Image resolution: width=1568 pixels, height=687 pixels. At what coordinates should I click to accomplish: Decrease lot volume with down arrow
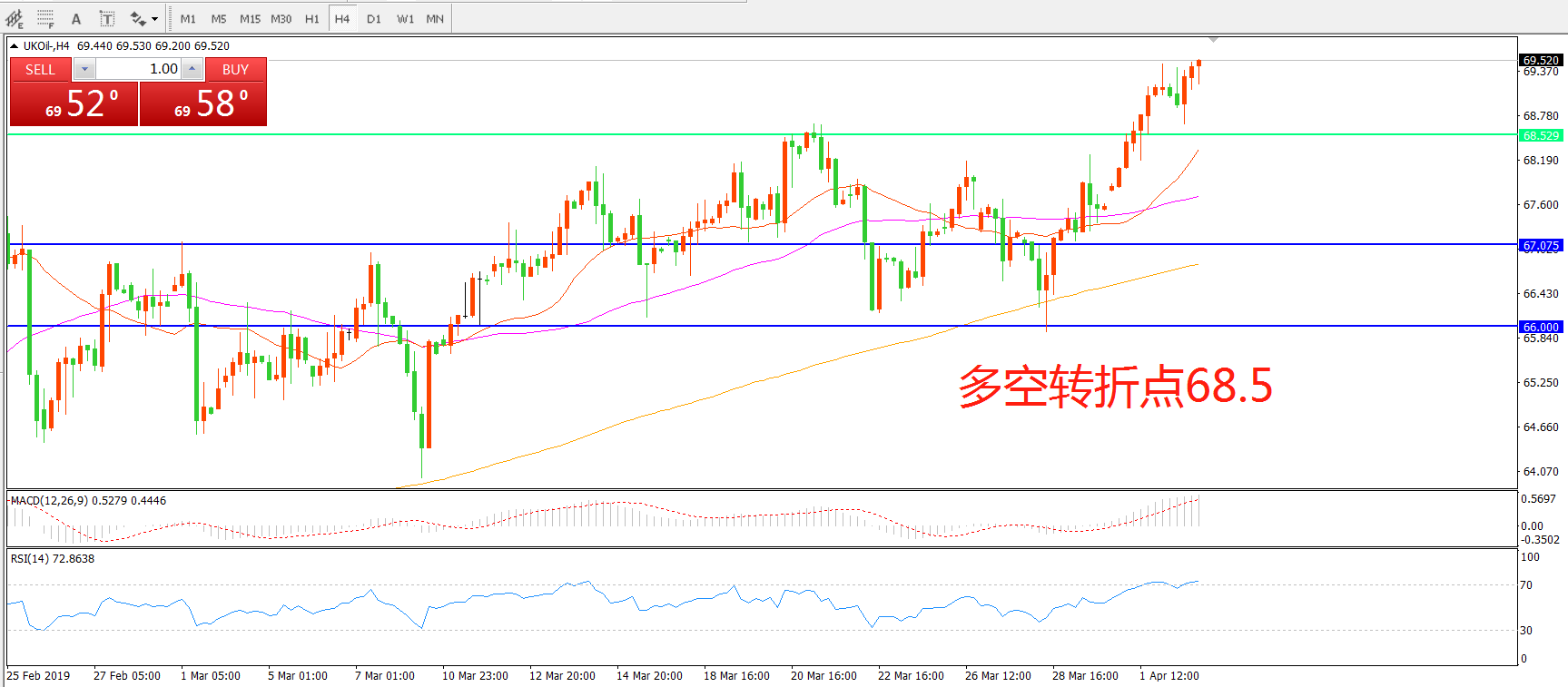(84, 69)
